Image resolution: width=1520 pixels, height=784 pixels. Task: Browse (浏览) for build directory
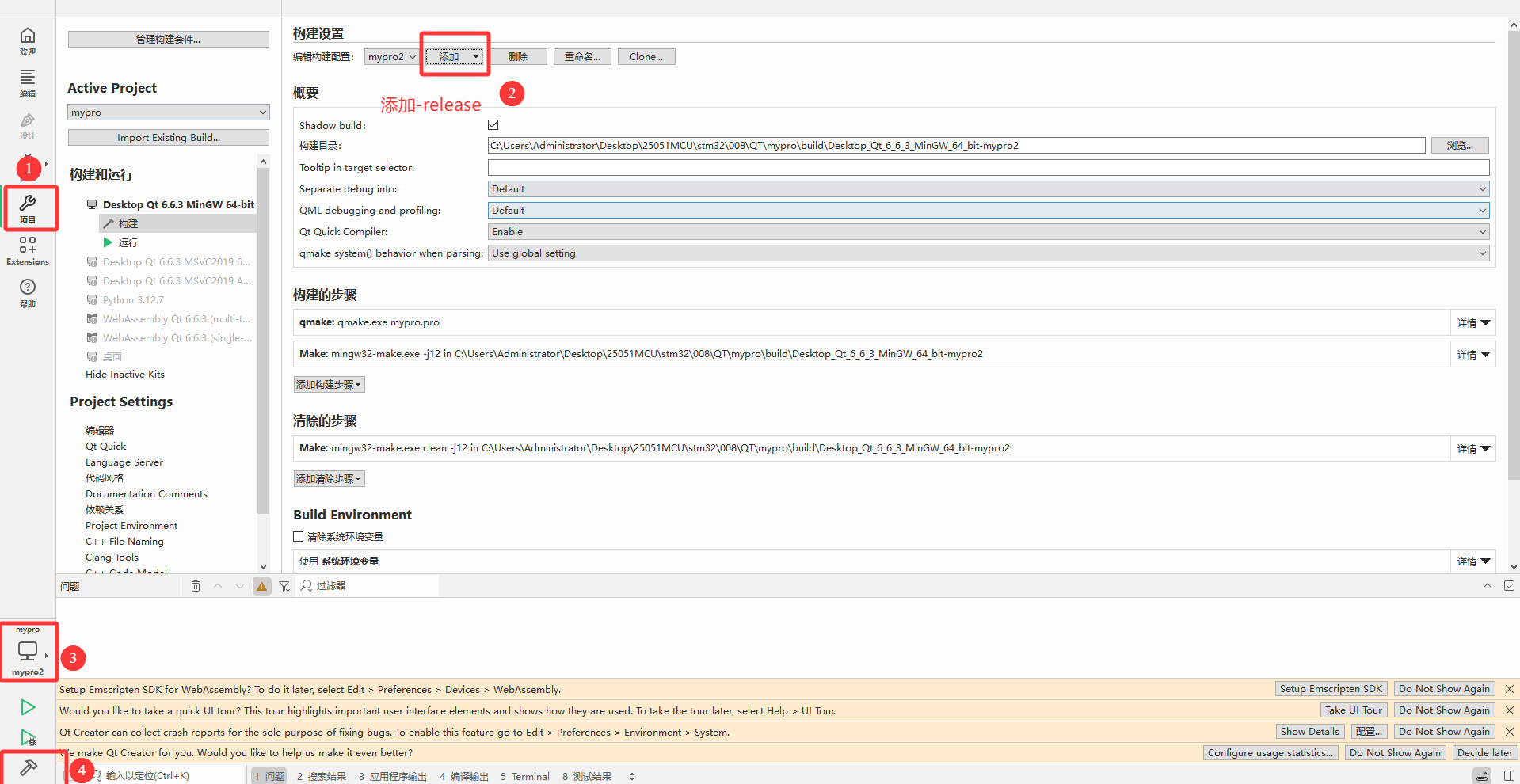pos(1460,146)
